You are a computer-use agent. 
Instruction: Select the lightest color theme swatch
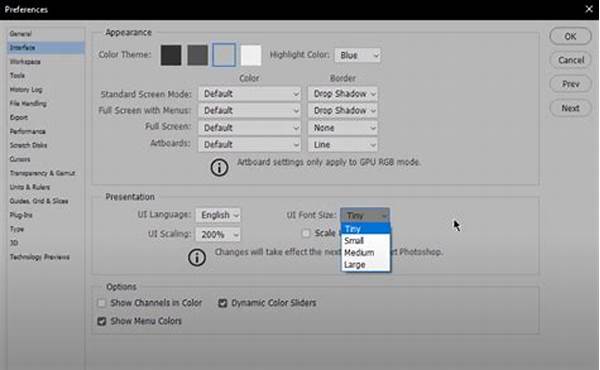point(251,55)
